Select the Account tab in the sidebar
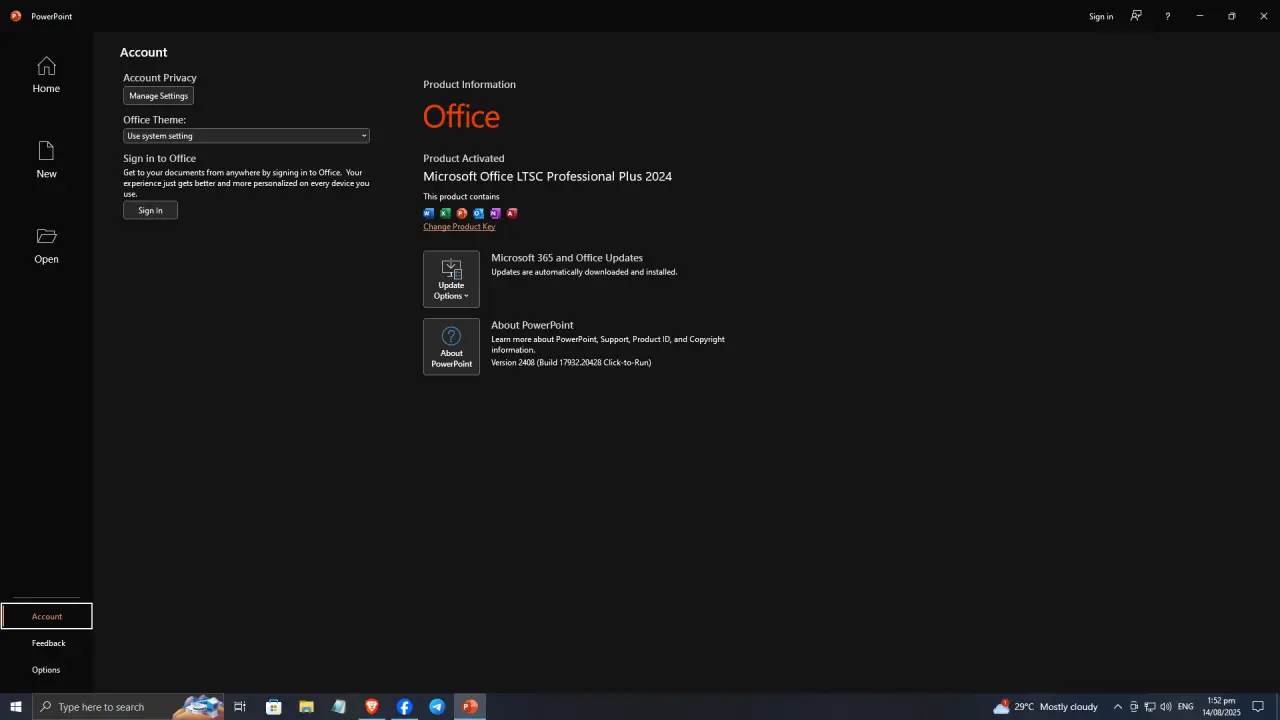The image size is (1280, 720). (47, 616)
